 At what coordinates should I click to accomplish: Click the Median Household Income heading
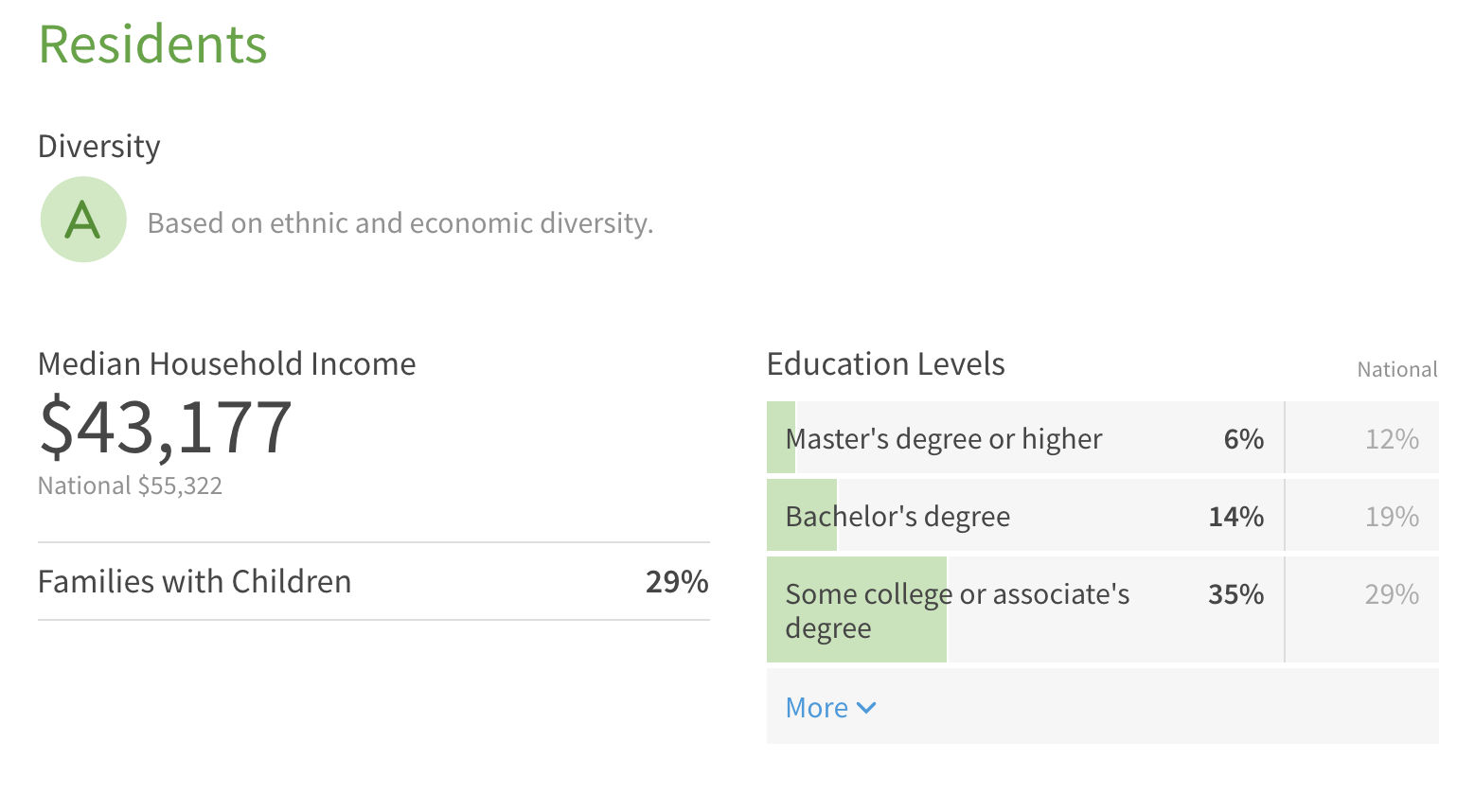226,364
